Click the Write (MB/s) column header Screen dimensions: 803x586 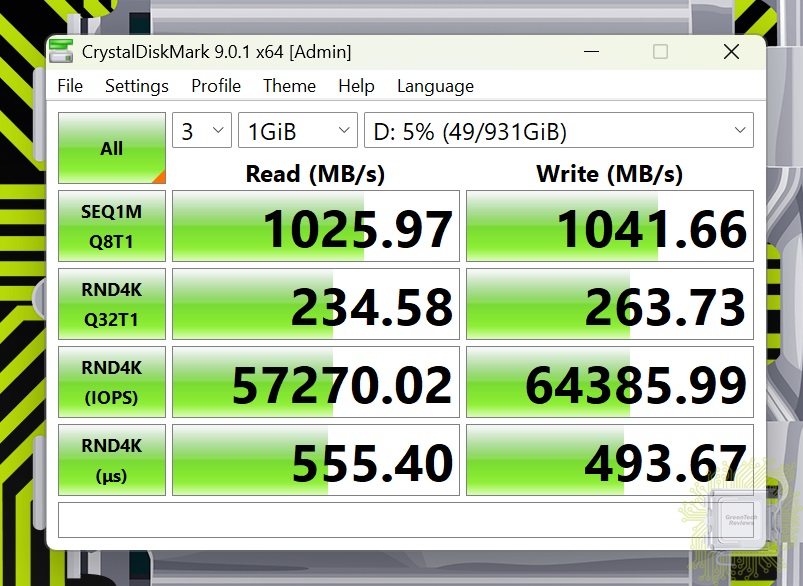pos(609,174)
